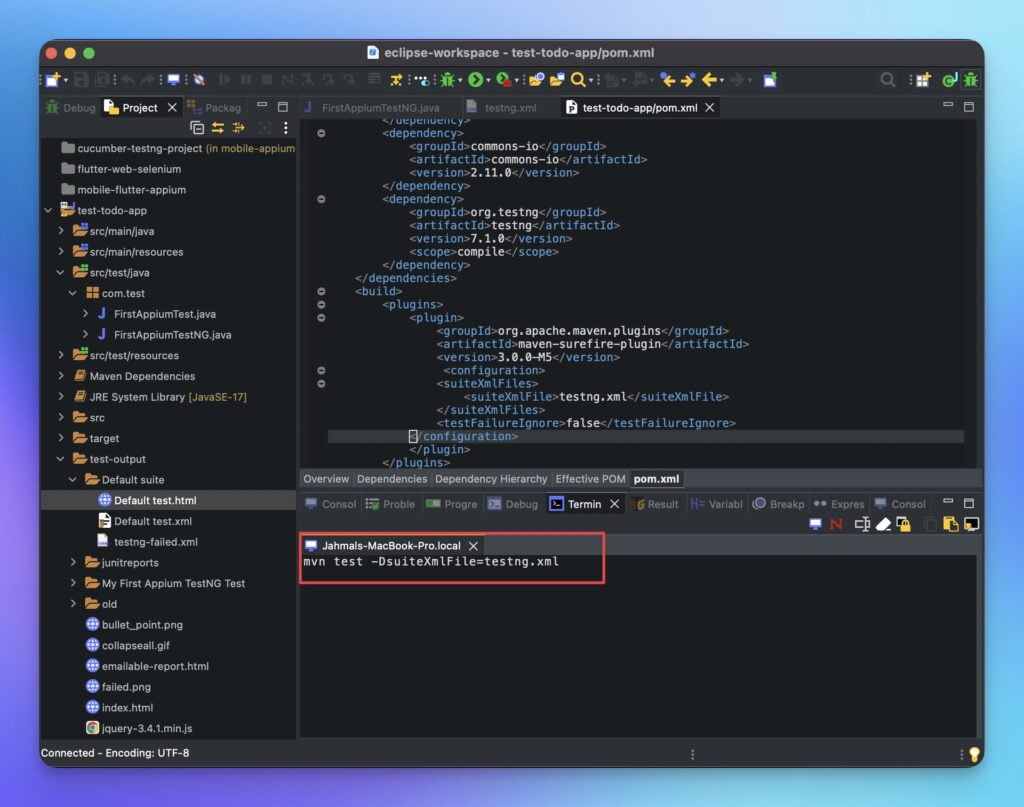Expand FirstAppiumTest.java node
1024x807 pixels.
tap(86, 314)
